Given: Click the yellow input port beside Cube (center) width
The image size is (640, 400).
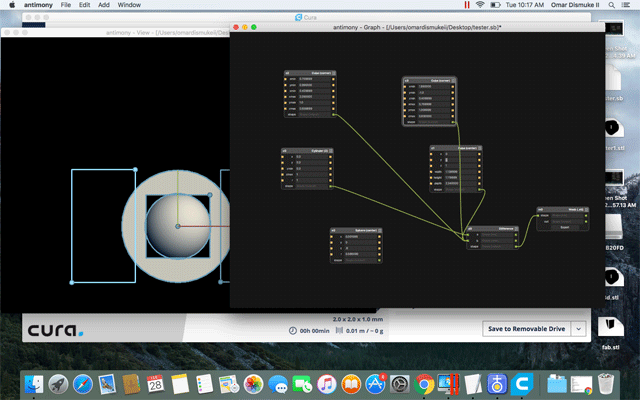Looking at the screenshot, I should (431, 172).
